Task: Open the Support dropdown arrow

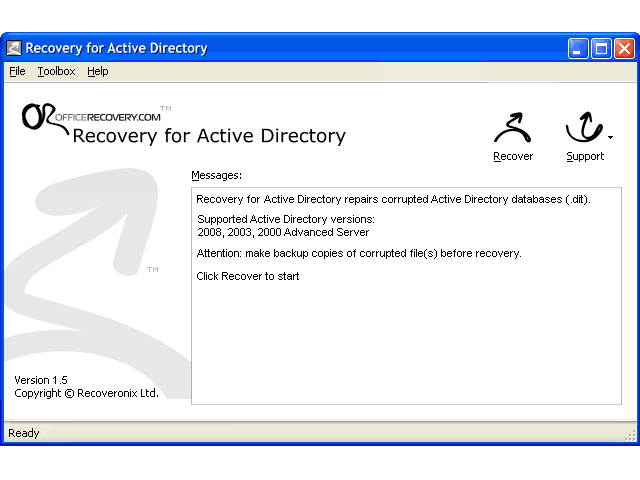Action: pyautogui.click(x=610, y=138)
